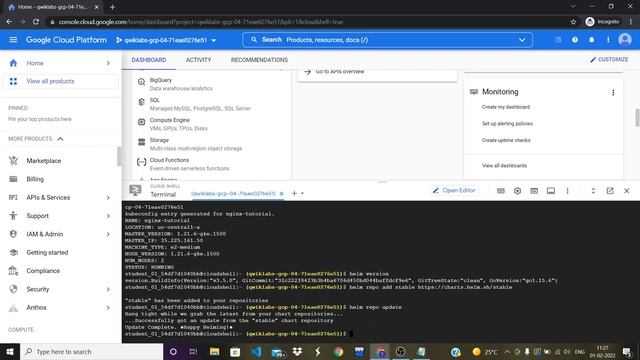640x360 pixels.
Task: Reload the browser page
Action: (x=36, y=22)
